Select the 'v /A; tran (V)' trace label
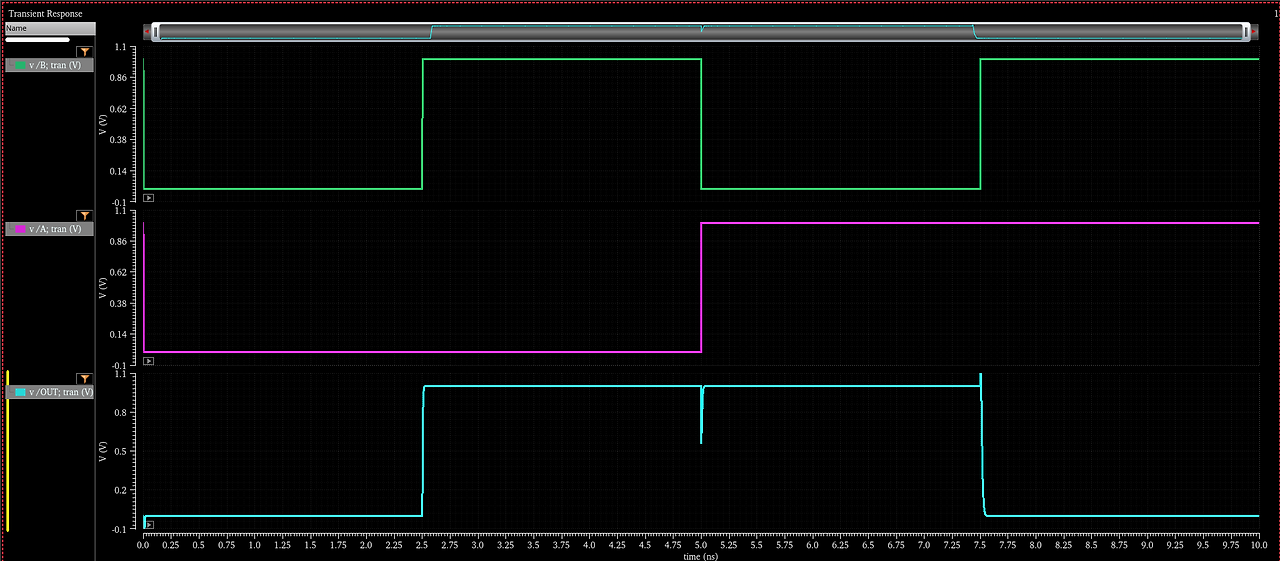 click(55, 229)
